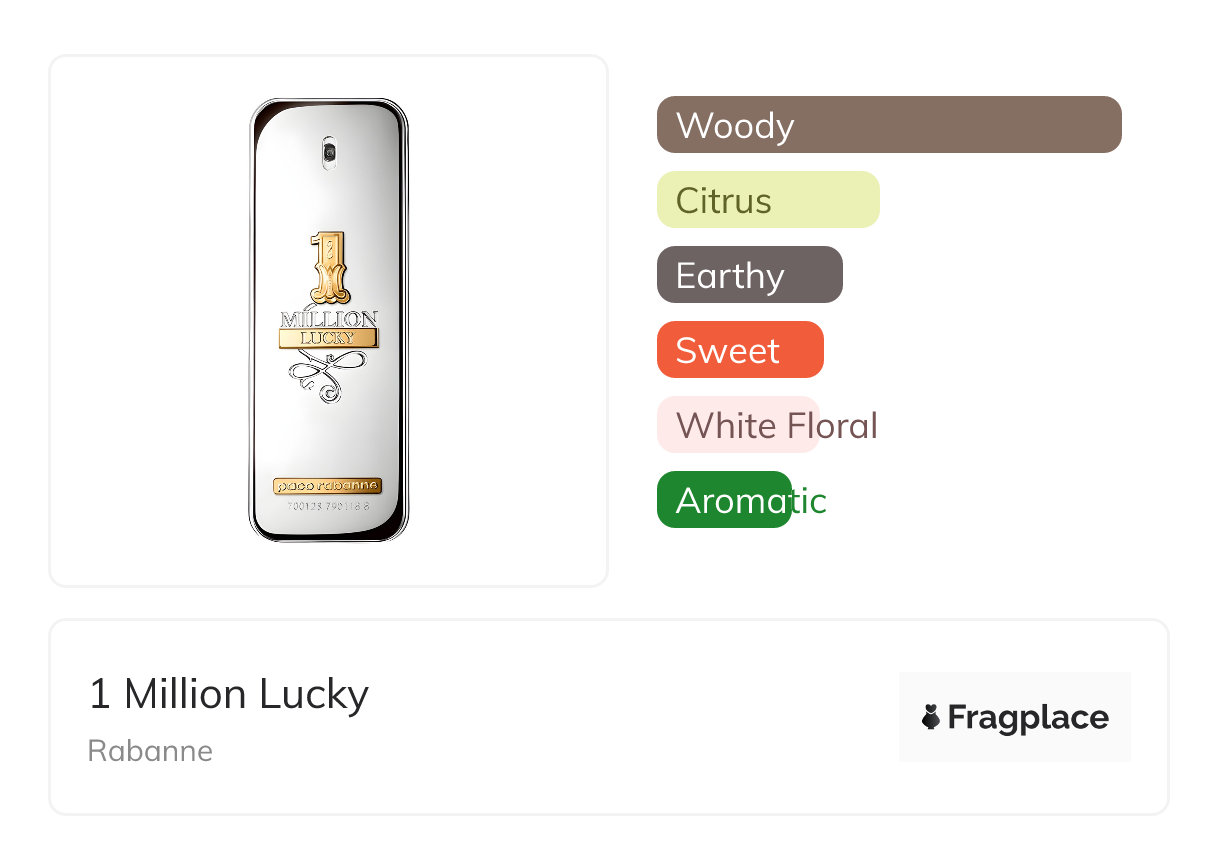
Task: Select the pink White Floral accord bar
Action: click(x=738, y=425)
